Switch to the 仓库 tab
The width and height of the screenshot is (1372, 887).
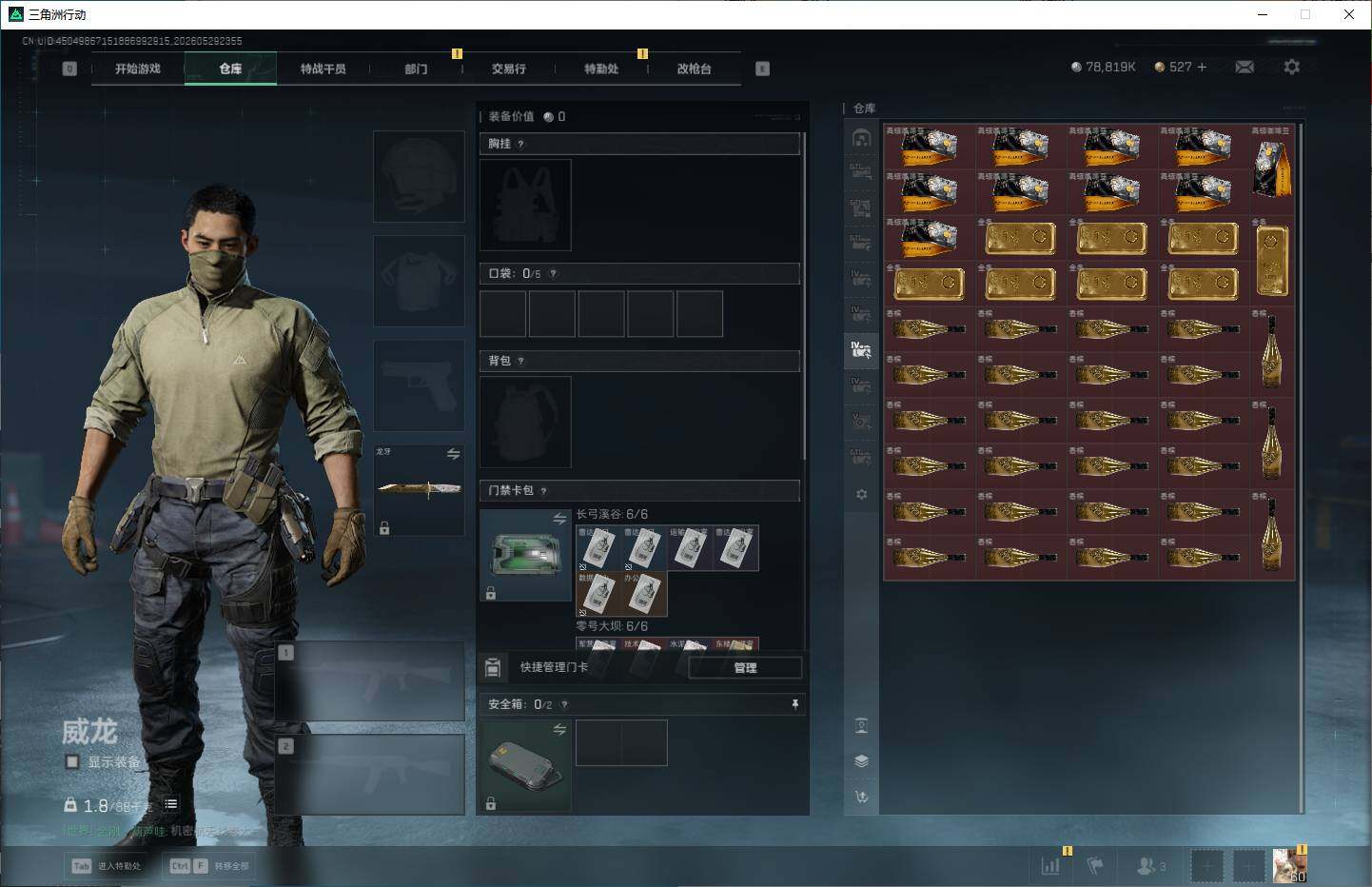point(230,69)
